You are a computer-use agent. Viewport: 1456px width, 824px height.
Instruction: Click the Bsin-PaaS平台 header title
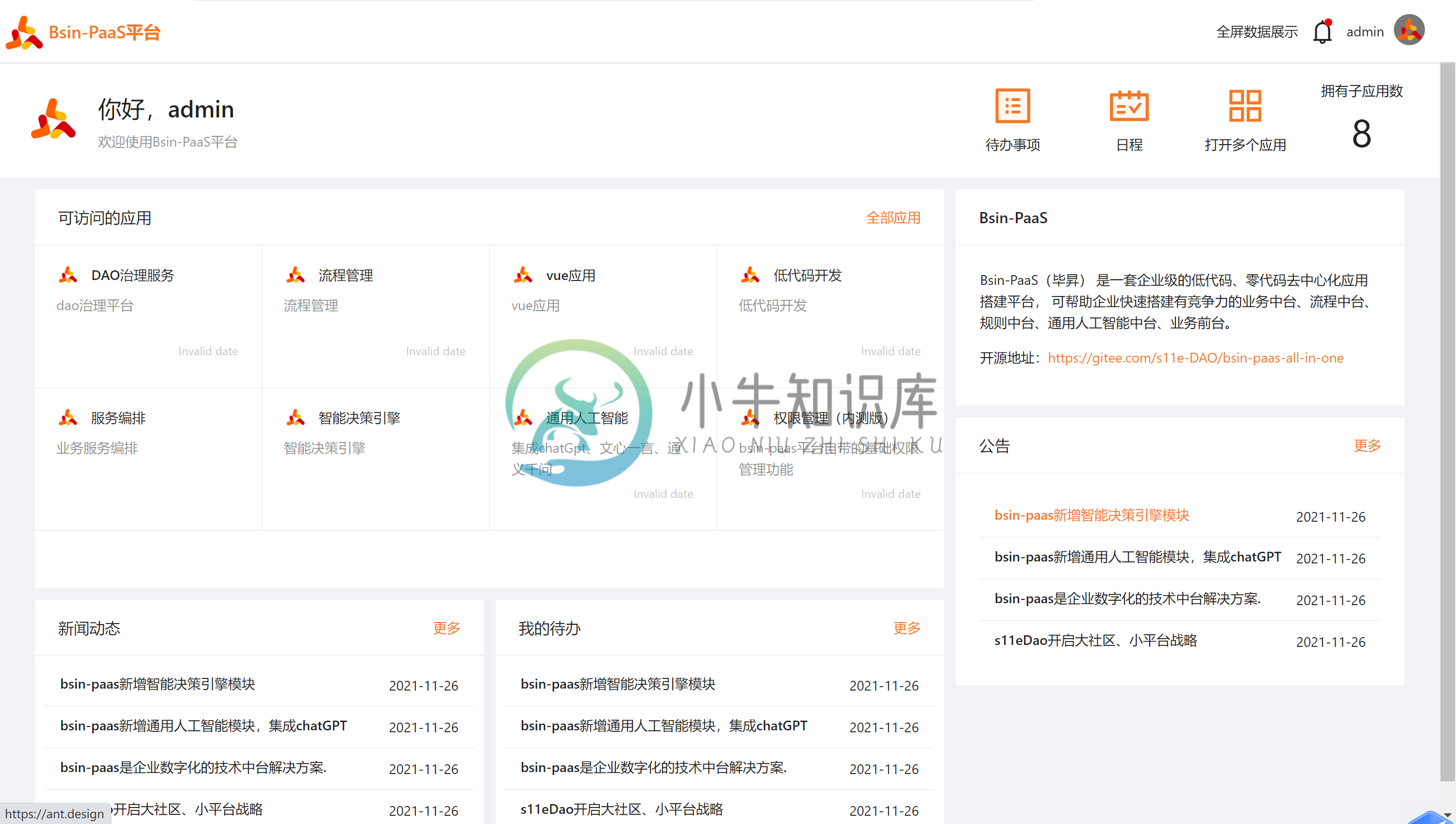click(x=105, y=32)
